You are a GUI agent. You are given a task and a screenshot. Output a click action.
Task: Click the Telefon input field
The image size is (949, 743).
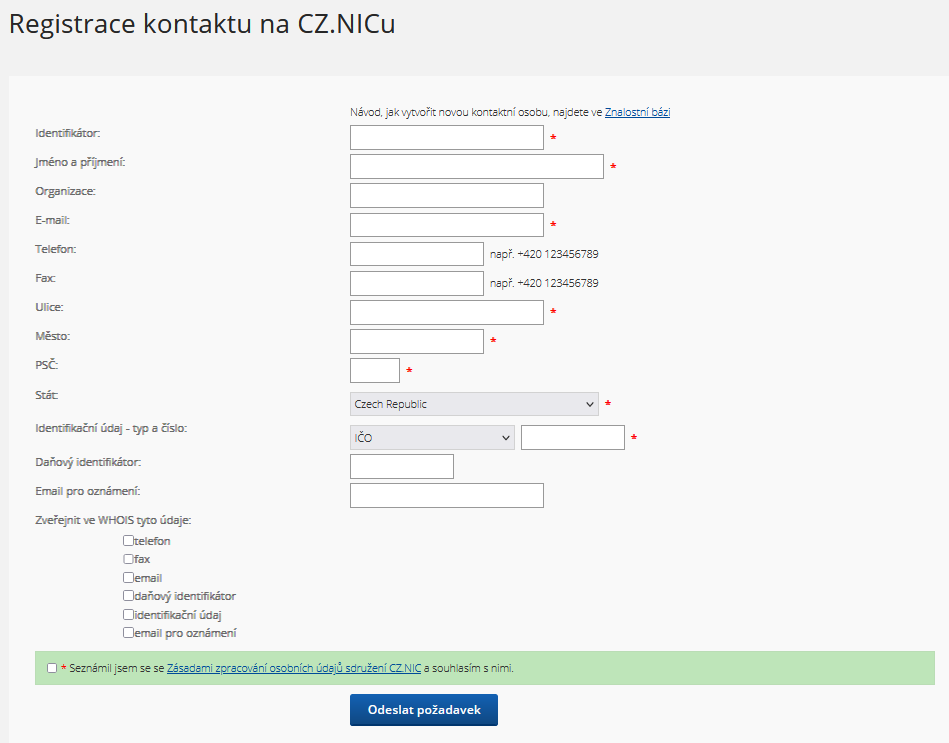point(416,254)
